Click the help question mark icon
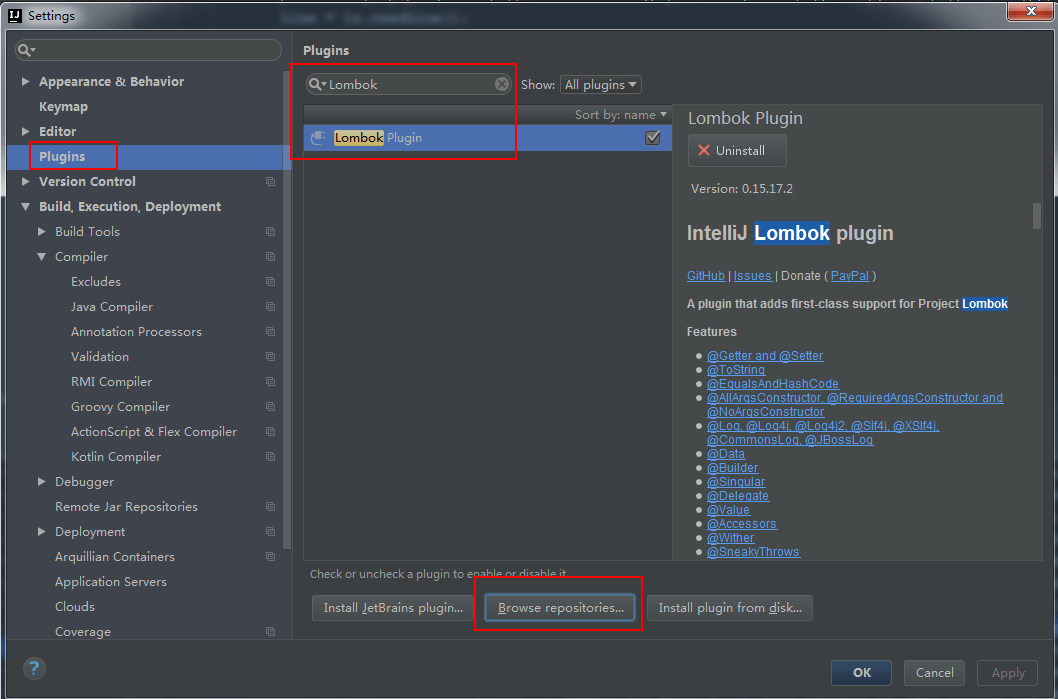Screen dimensions: 1058x699 [34, 669]
